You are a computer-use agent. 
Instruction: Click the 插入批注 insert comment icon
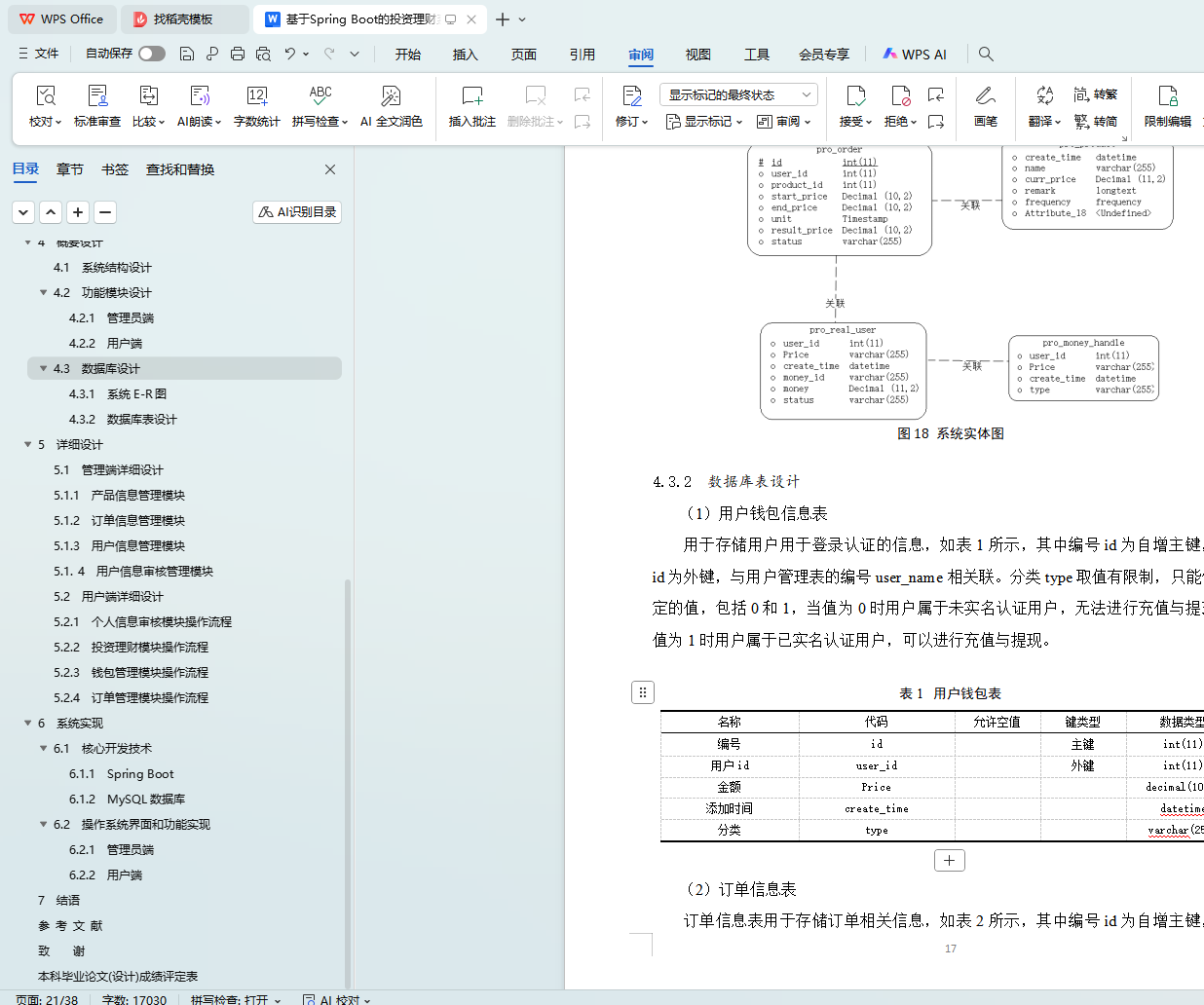click(471, 96)
